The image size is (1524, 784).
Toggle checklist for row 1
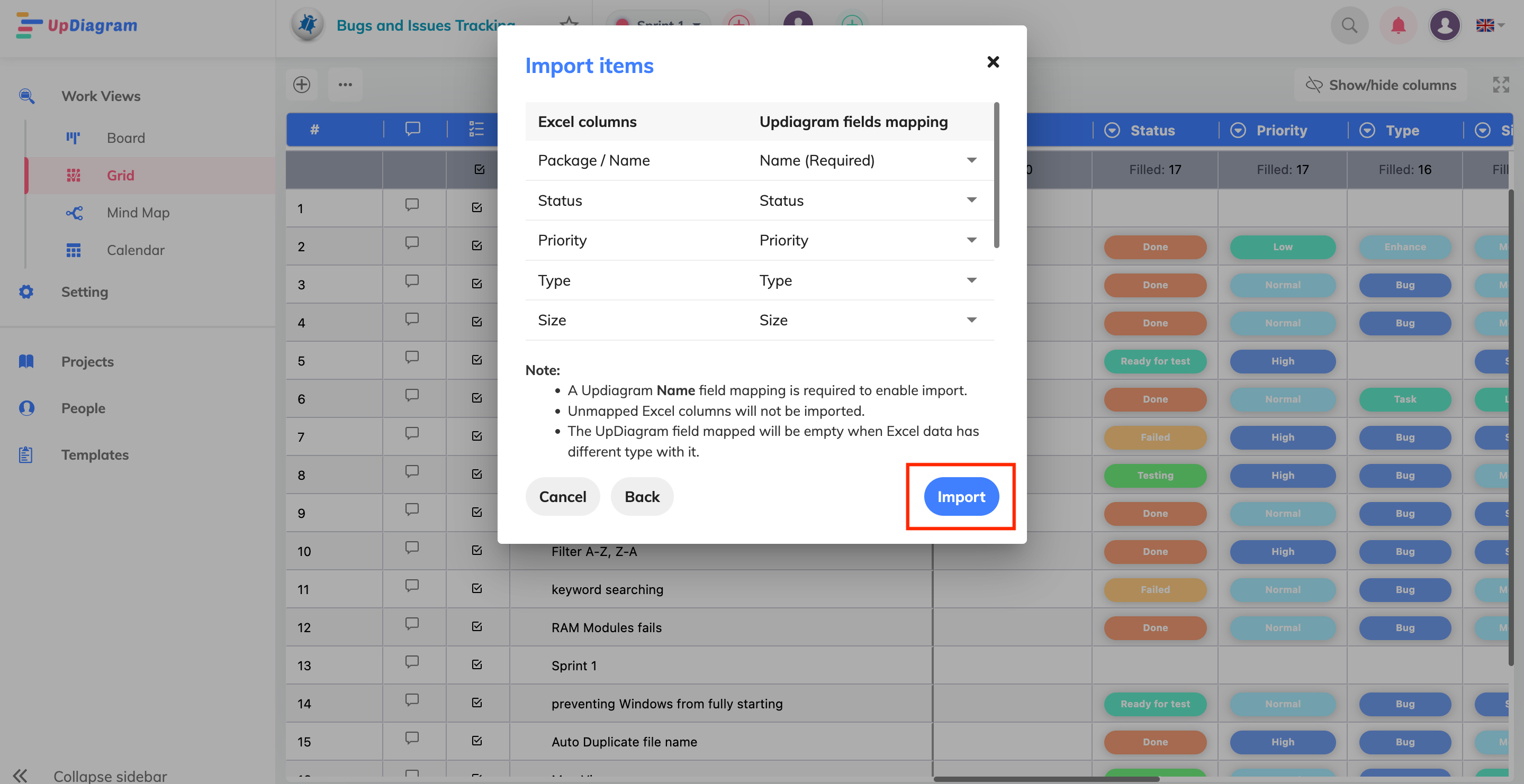click(x=477, y=207)
